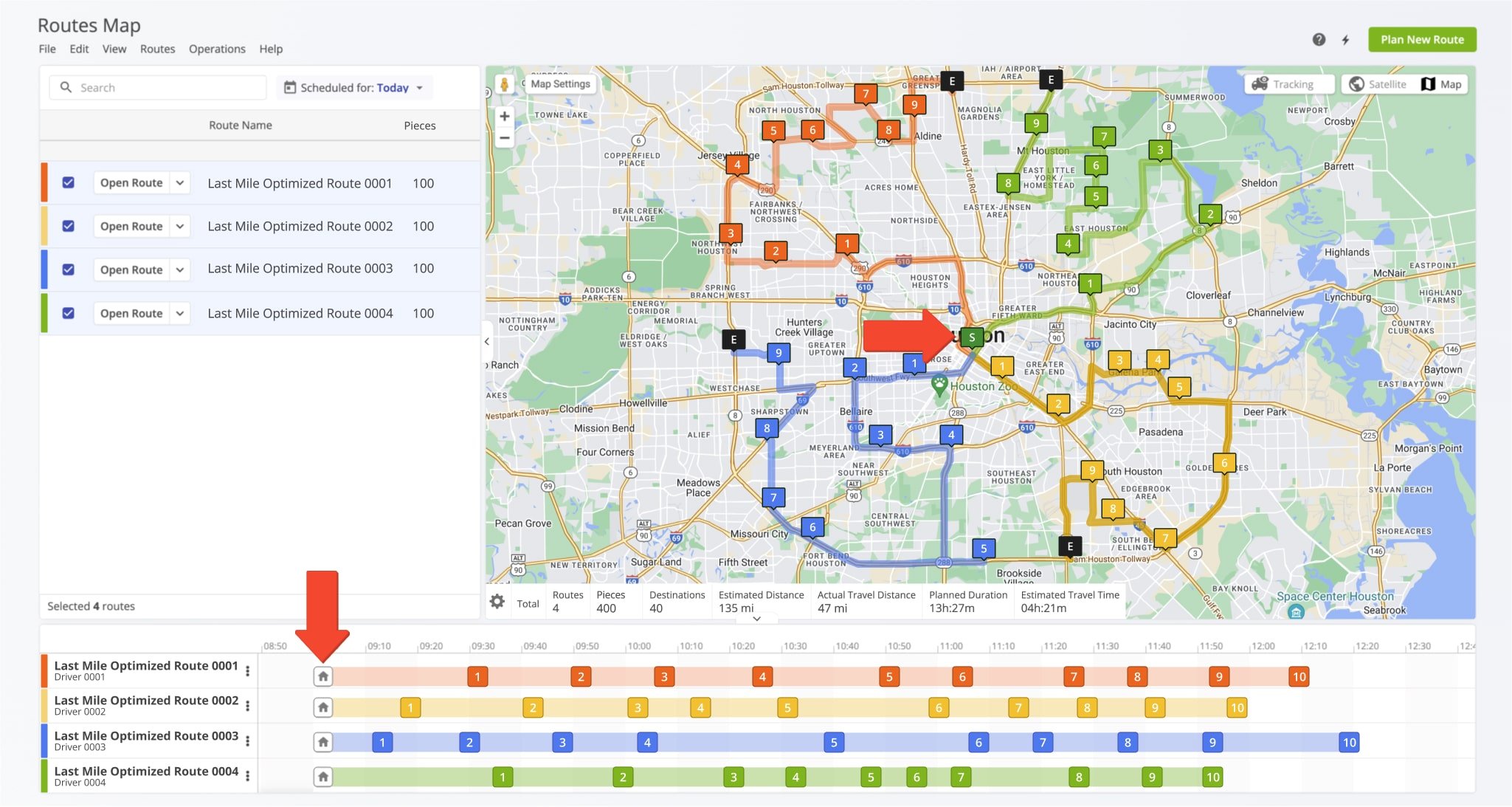The image size is (1512, 807).
Task: Open the Routes menu item
Action: pyautogui.click(x=156, y=48)
